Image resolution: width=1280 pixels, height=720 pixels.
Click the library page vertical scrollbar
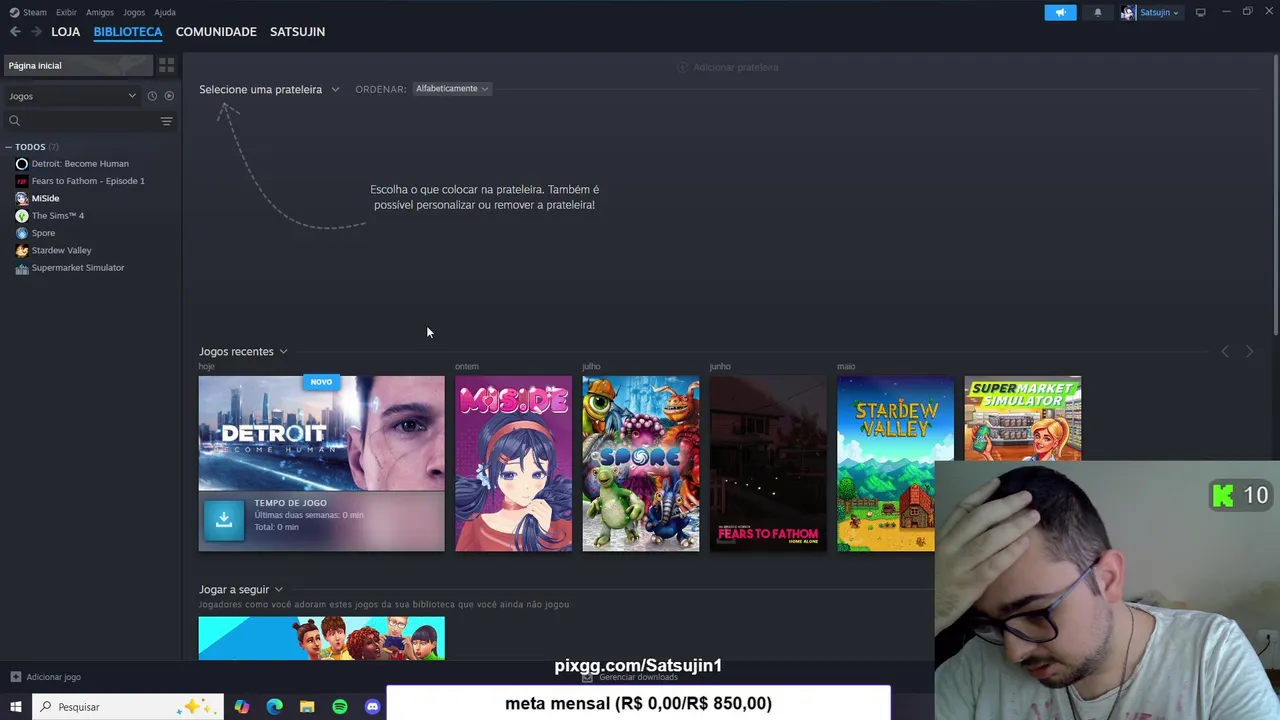tap(1275, 195)
